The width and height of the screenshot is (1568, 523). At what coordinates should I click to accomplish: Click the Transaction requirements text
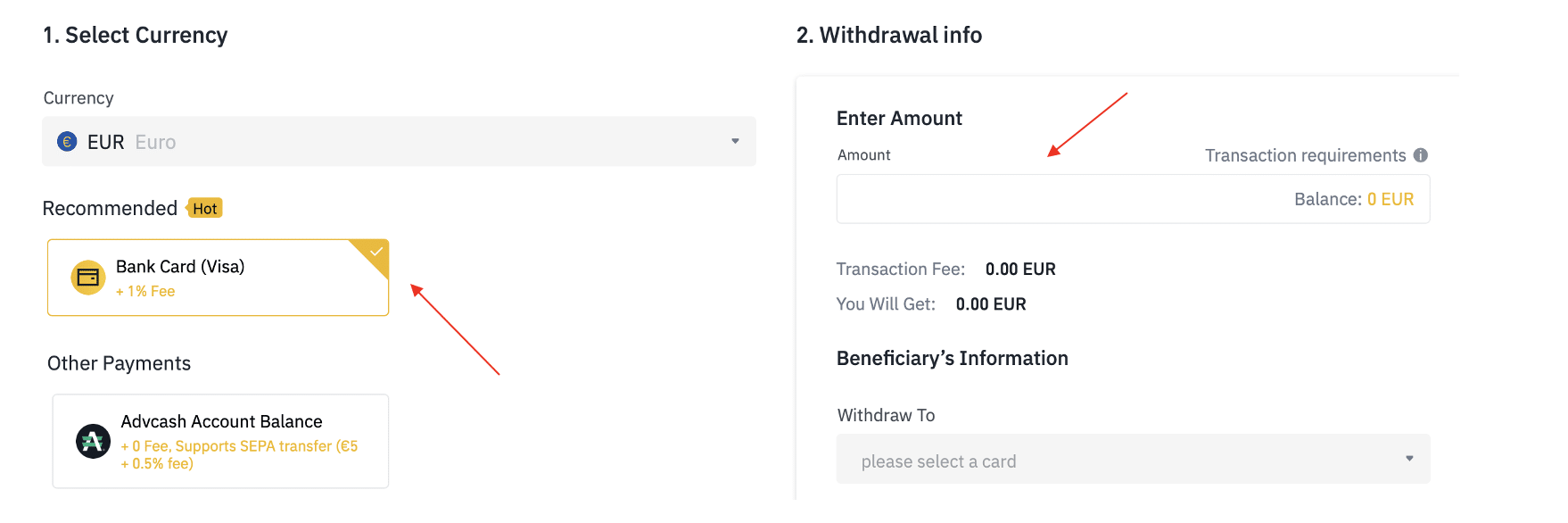[x=1305, y=155]
